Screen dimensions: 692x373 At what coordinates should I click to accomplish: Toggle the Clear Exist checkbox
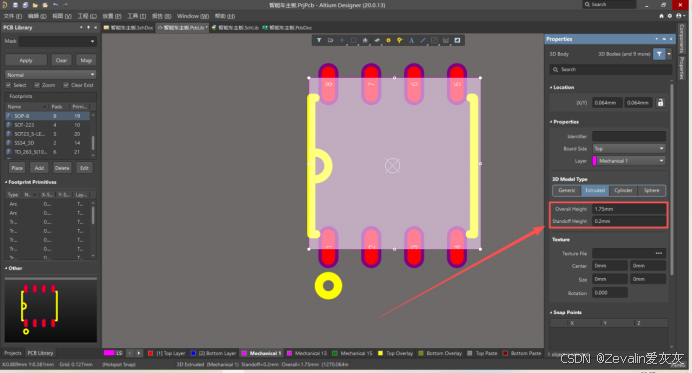(66, 85)
